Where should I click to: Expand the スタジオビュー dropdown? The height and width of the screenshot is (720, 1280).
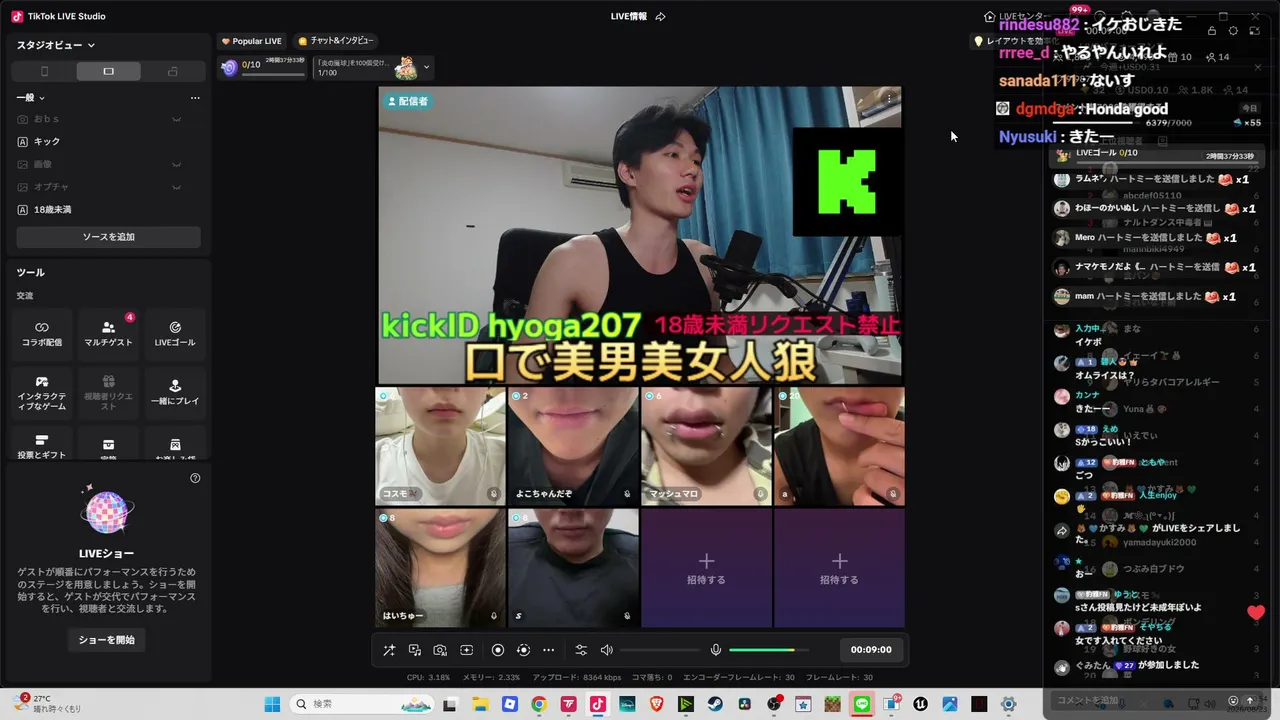pyautogui.click(x=56, y=45)
